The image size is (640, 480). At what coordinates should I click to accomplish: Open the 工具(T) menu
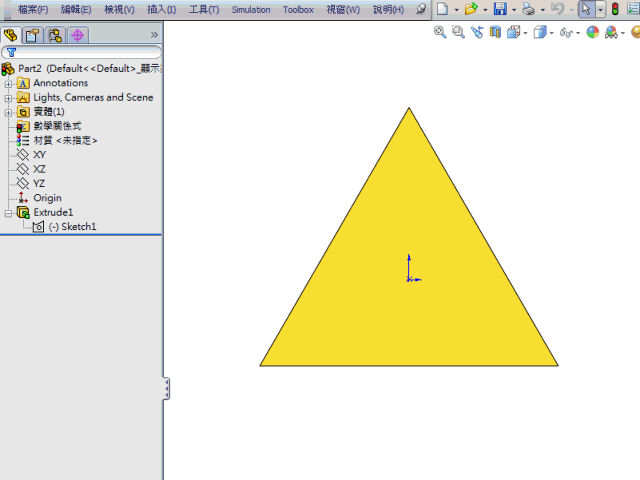click(x=204, y=9)
